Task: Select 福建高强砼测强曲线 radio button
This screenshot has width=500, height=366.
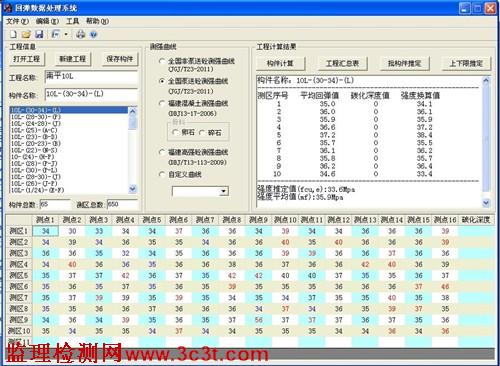Action: click(x=162, y=152)
